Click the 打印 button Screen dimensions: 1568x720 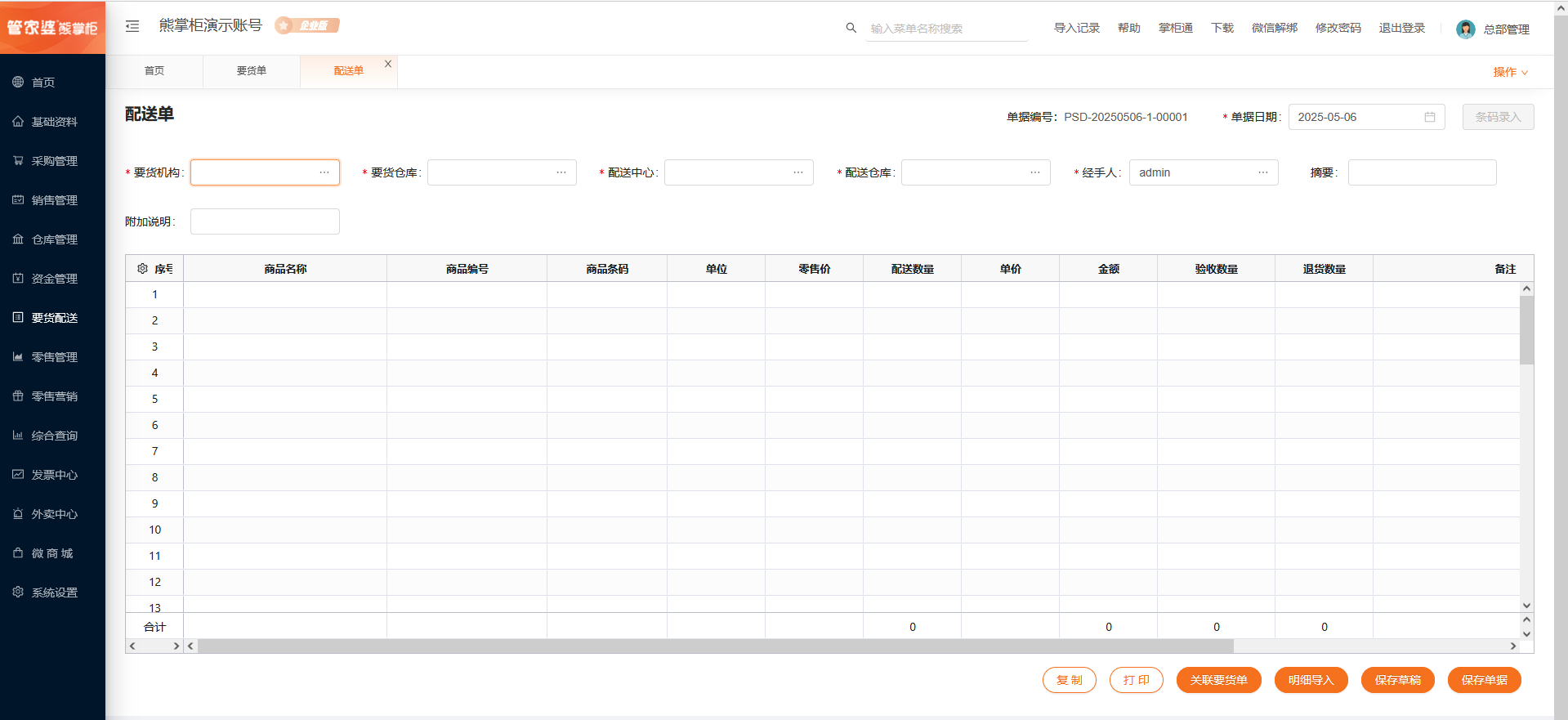coord(1137,680)
